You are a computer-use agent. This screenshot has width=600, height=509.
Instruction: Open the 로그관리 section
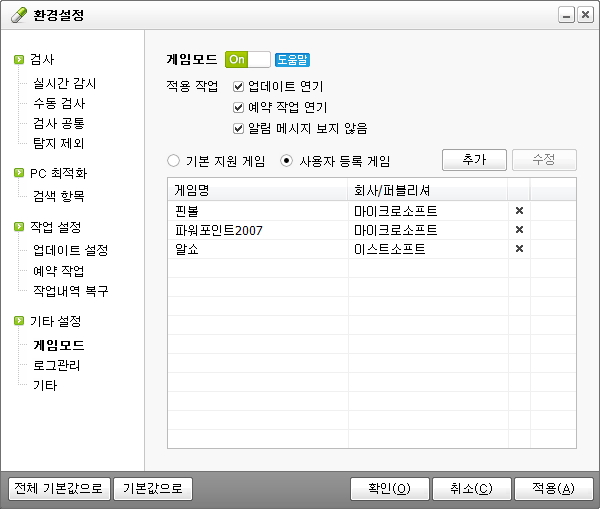(56, 365)
